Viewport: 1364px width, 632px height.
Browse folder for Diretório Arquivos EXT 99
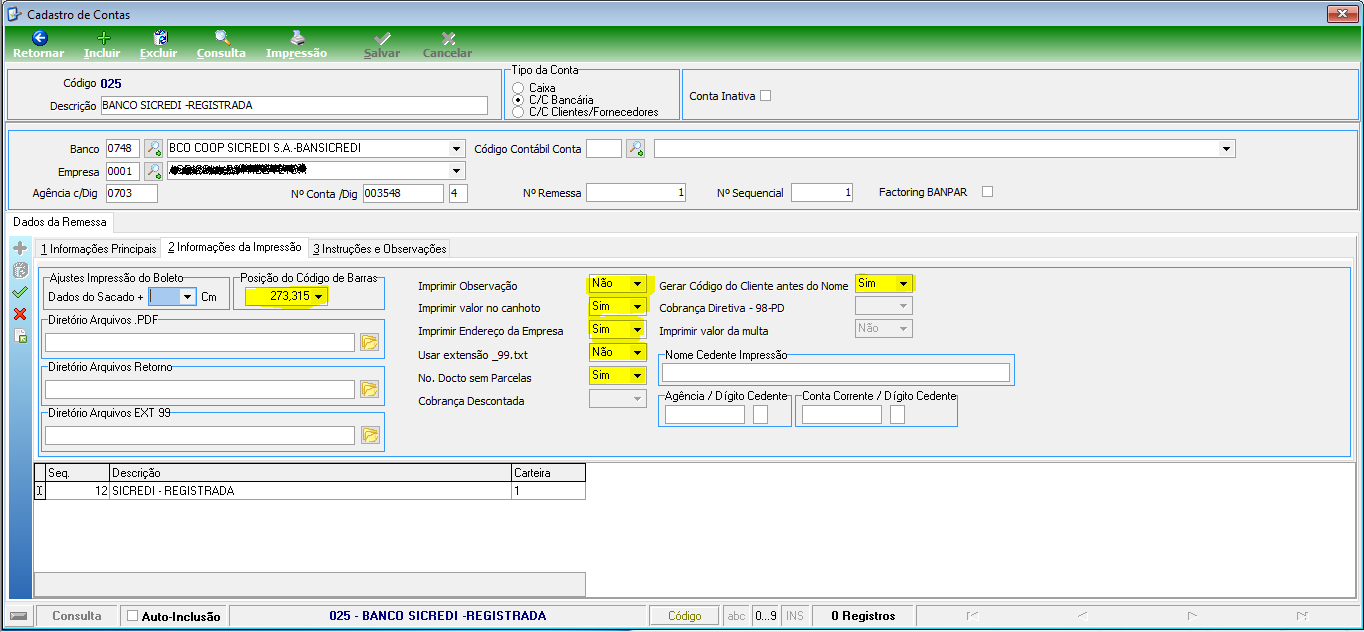click(x=370, y=435)
